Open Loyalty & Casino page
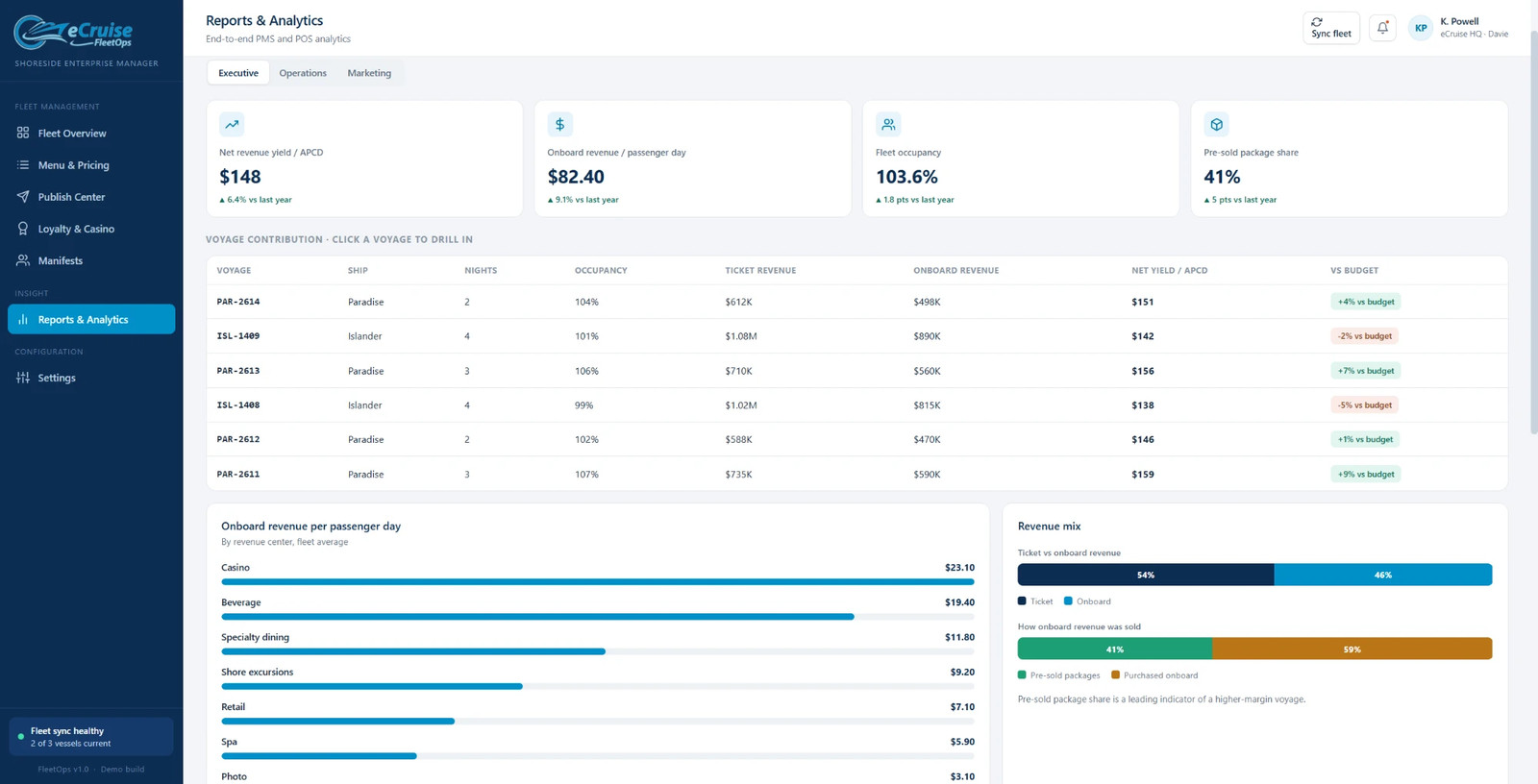Viewport: 1538px width, 784px height. [91, 229]
